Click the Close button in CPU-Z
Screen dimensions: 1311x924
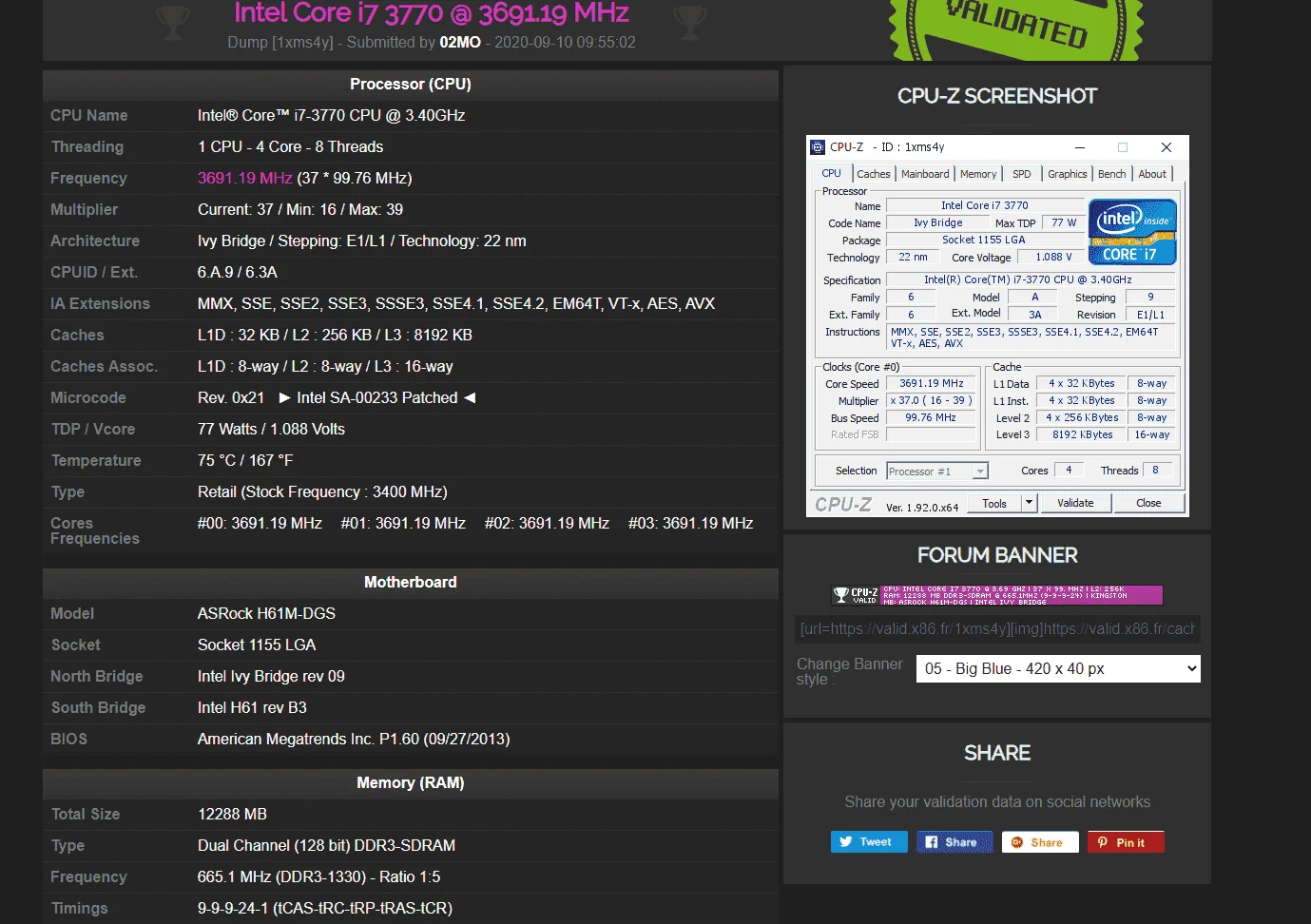point(1148,503)
